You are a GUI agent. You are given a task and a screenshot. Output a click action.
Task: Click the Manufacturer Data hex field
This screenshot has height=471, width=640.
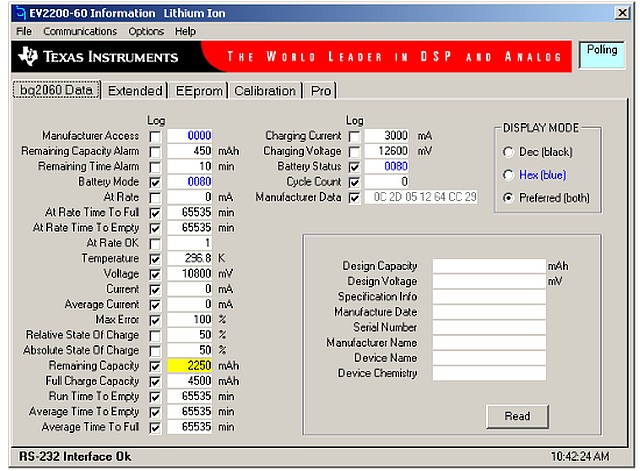(x=421, y=197)
